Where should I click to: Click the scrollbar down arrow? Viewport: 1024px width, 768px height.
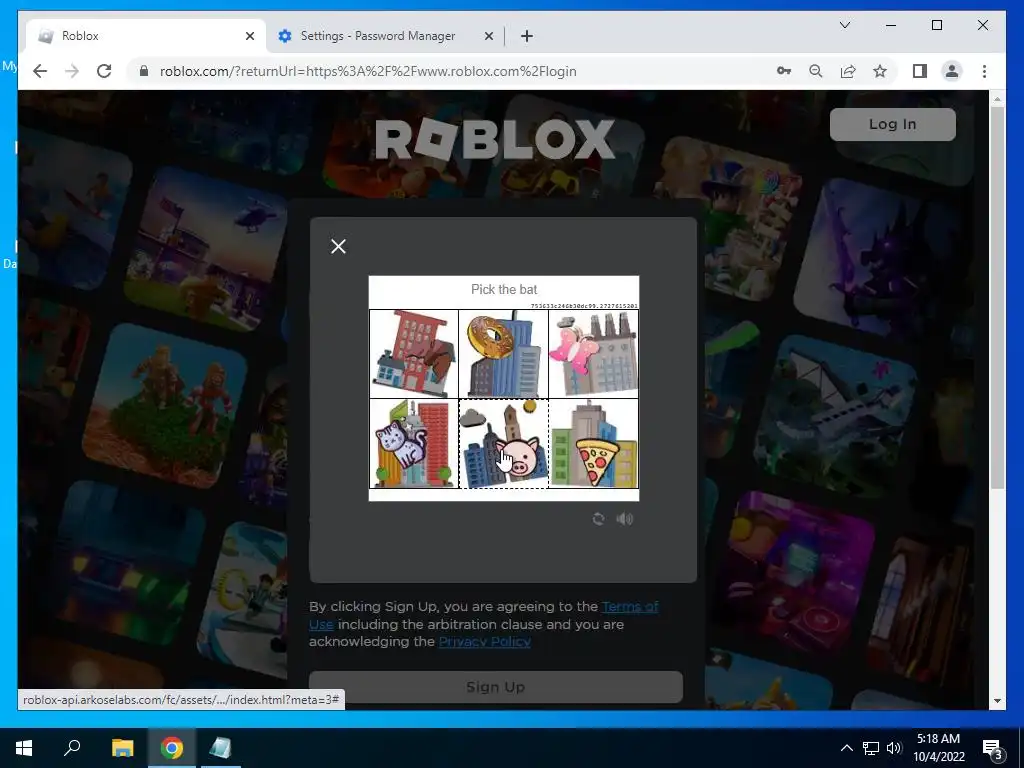coord(997,701)
